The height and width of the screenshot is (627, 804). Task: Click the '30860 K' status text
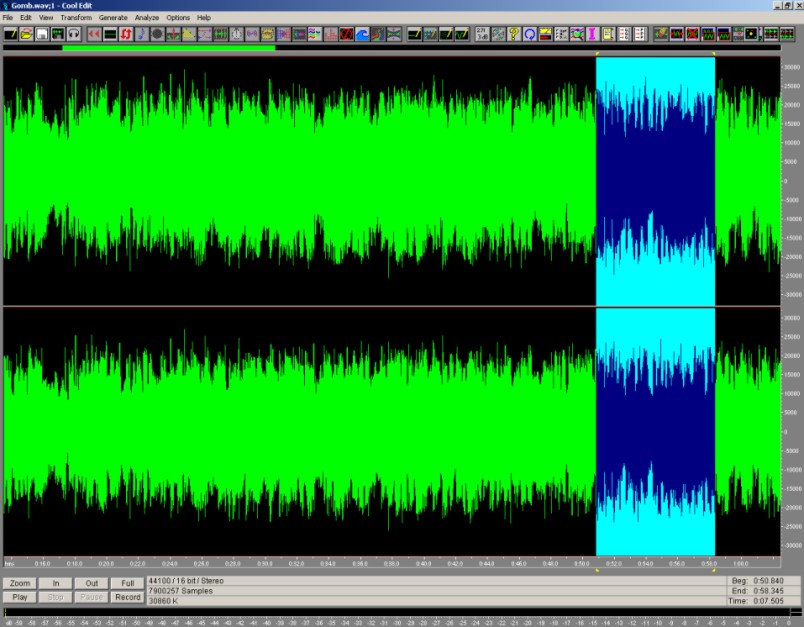tap(163, 601)
